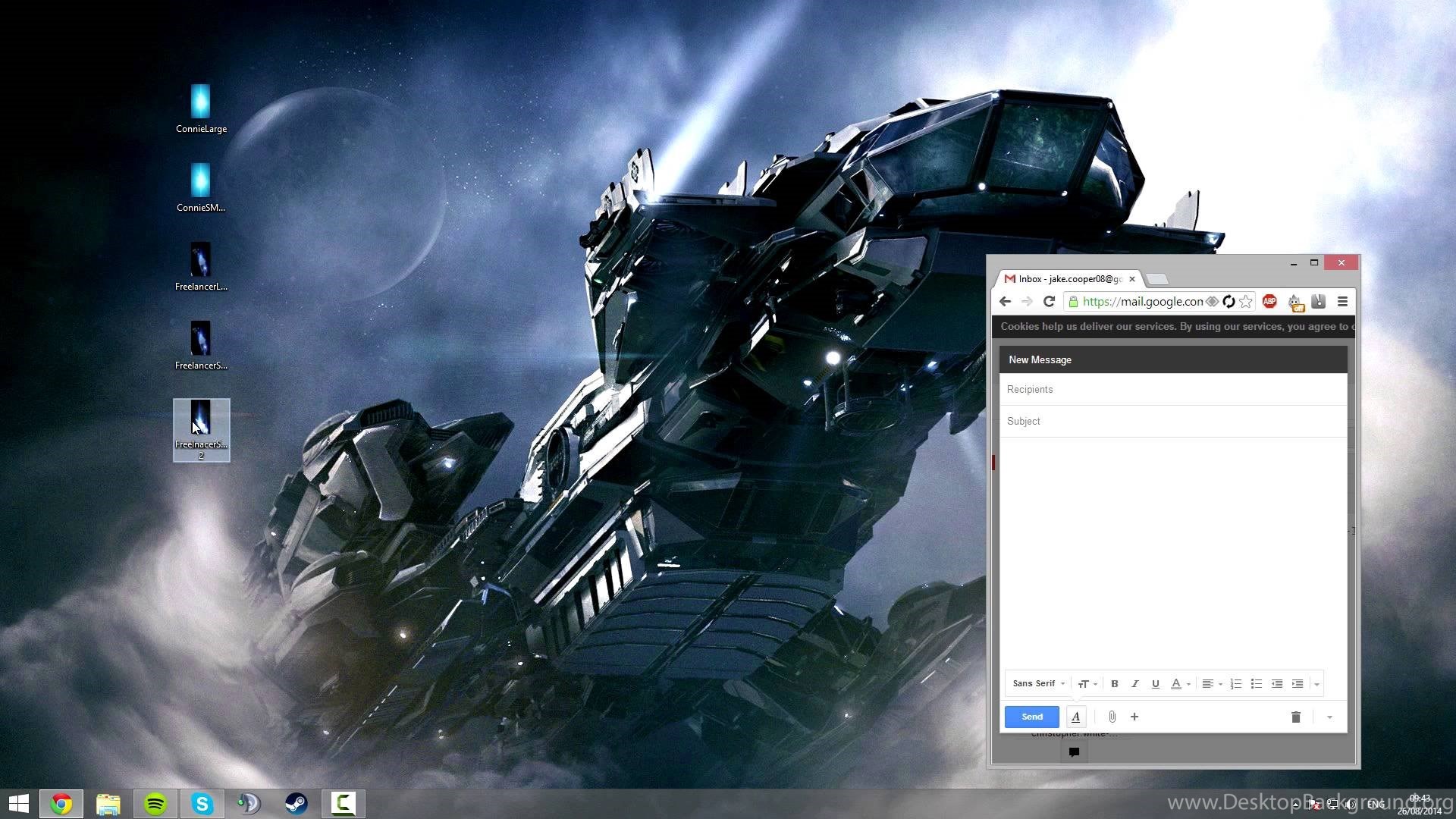Click the taskbar clock and date
Image resolution: width=1456 pixels, height=819 pixels.
tap(1420, 805)
